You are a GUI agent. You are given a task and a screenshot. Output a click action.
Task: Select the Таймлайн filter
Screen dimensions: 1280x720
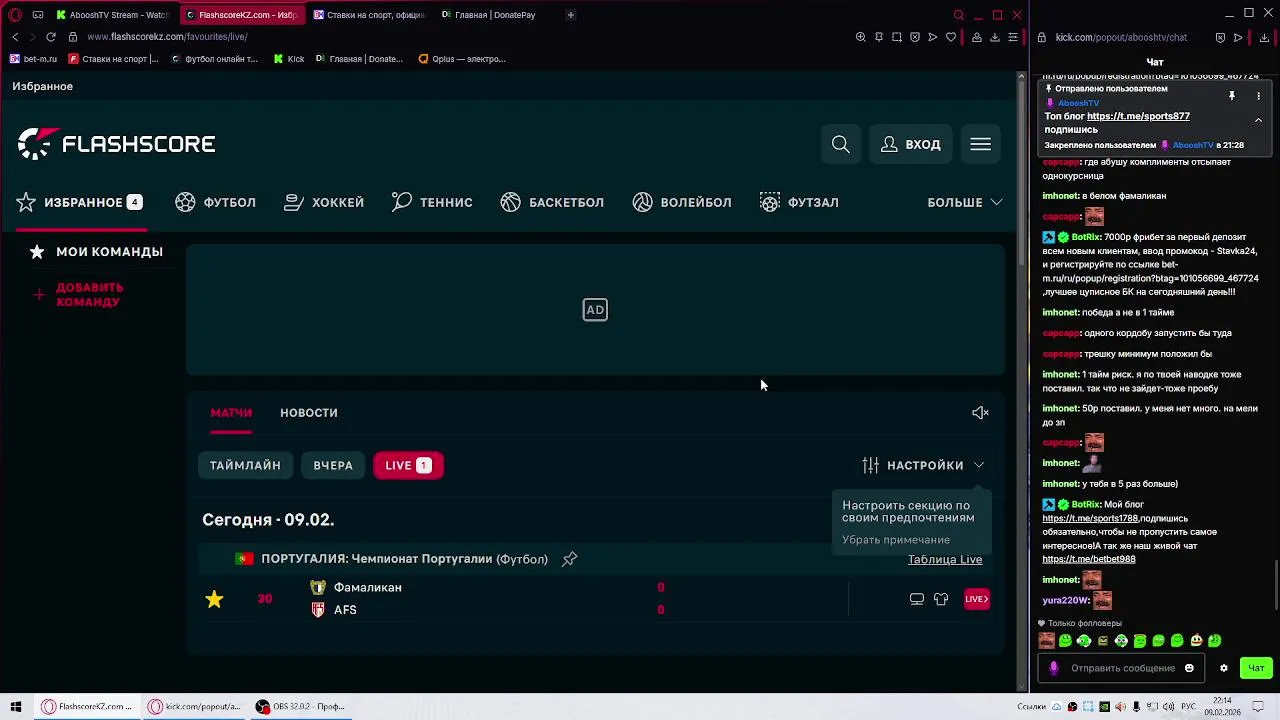coord(245,465)
